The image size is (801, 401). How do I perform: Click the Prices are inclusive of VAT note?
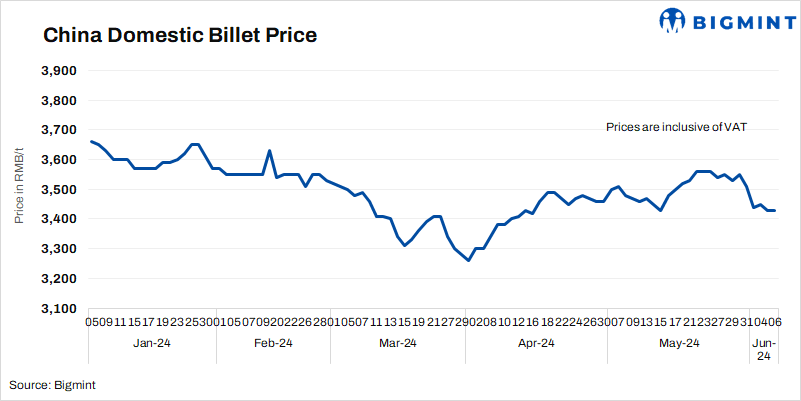click(x=677, y=127)
